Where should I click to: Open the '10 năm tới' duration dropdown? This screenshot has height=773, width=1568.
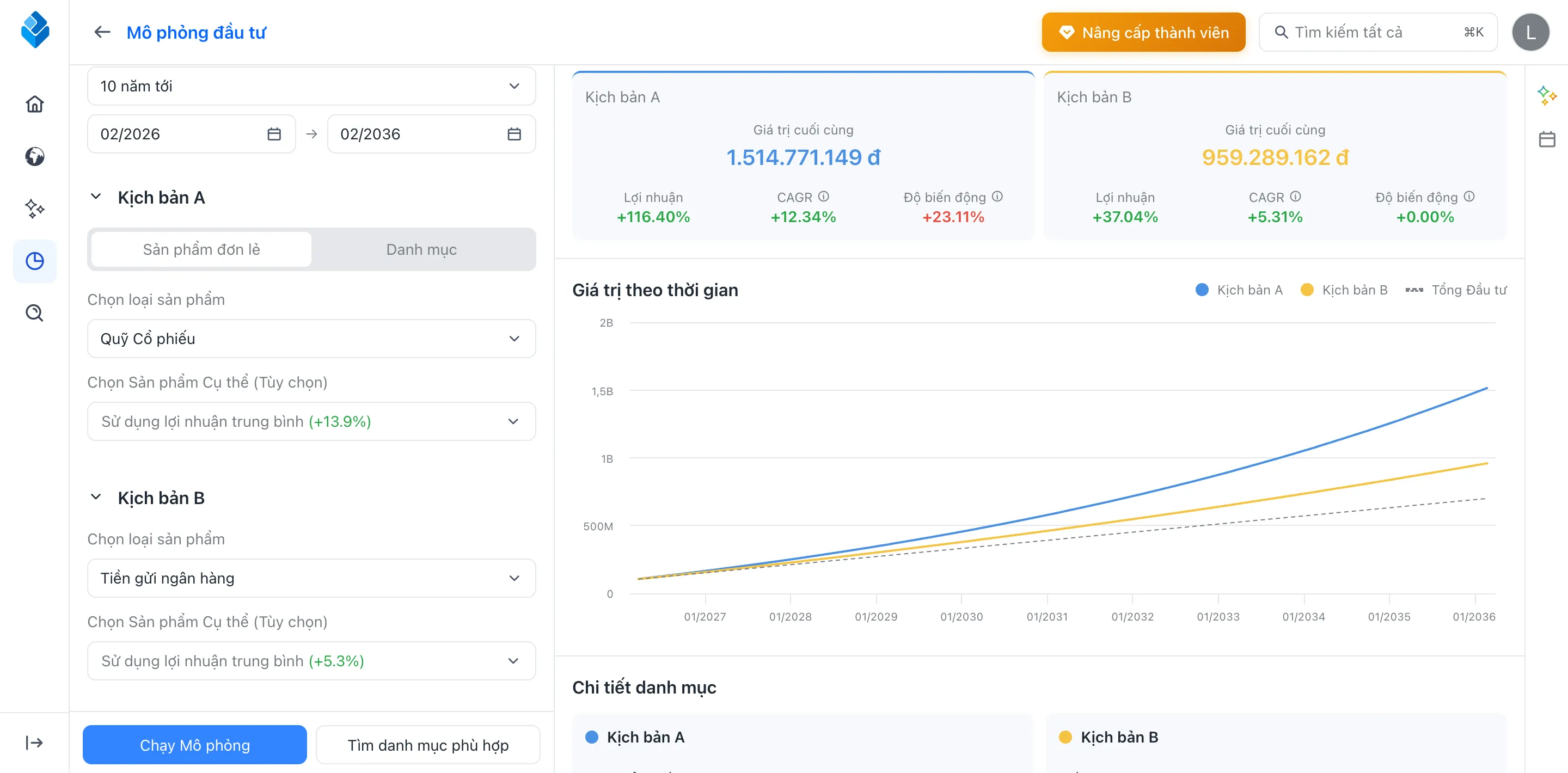tap(311, 86)
